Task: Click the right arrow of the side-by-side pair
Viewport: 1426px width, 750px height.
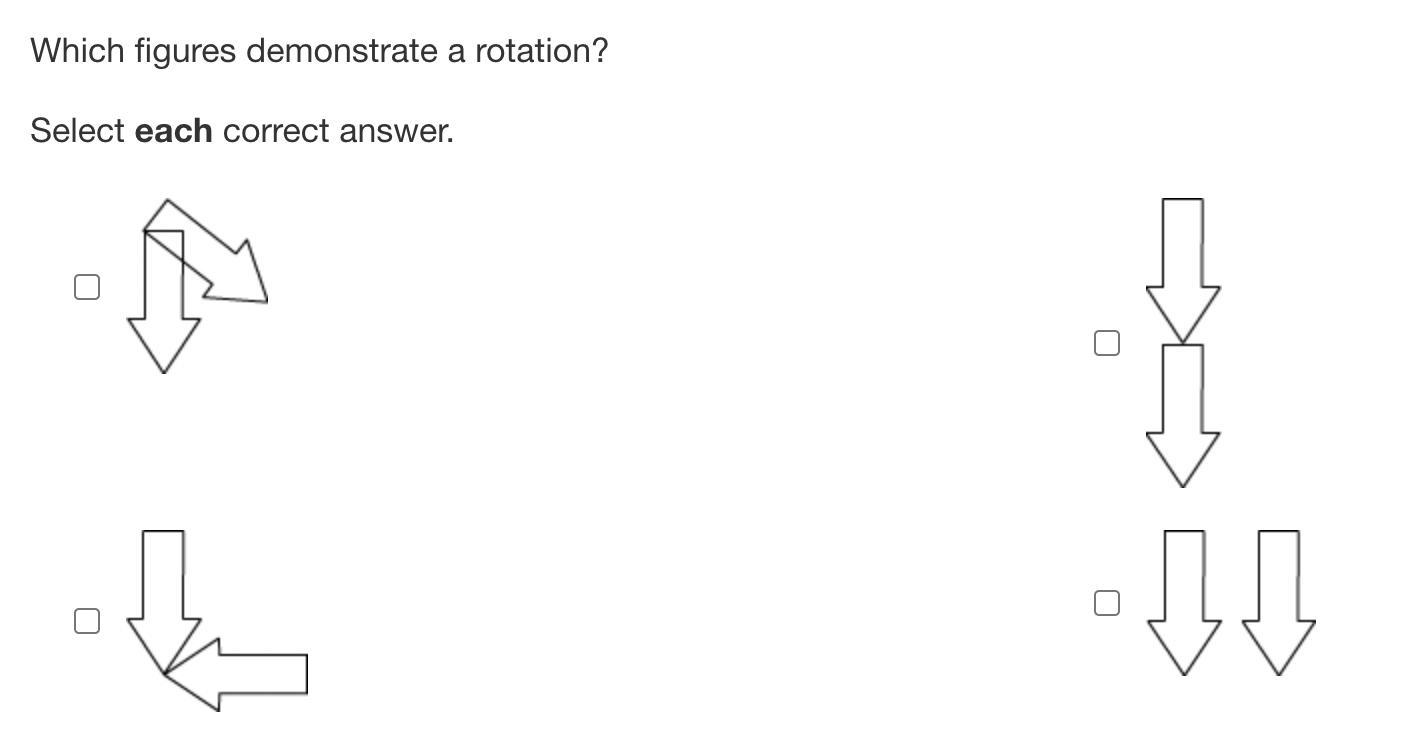Action: 1279,600
